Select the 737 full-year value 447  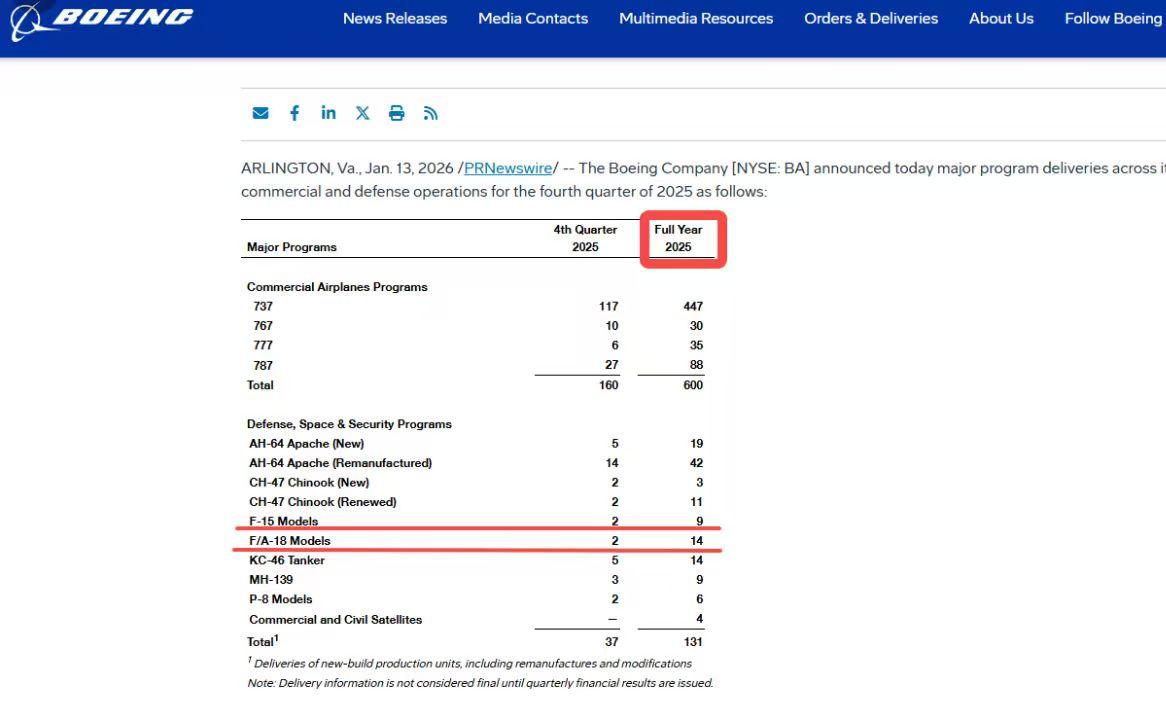coord(693,306)
